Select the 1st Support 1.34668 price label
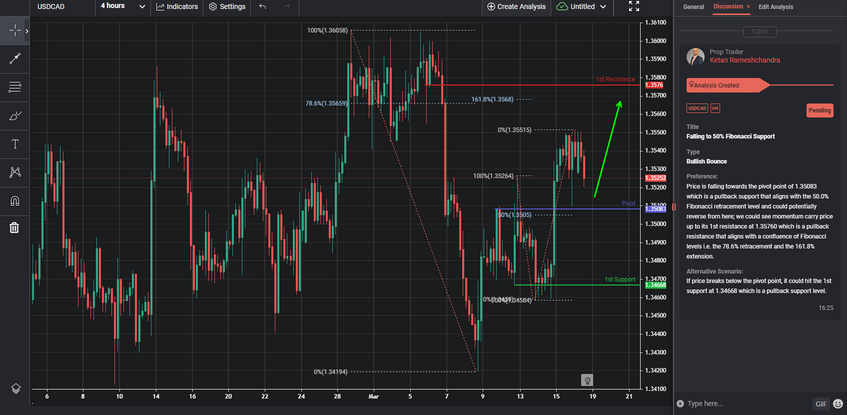Viewport: 847px width, 415px height. pyautogui.click(x=656, y=285)
